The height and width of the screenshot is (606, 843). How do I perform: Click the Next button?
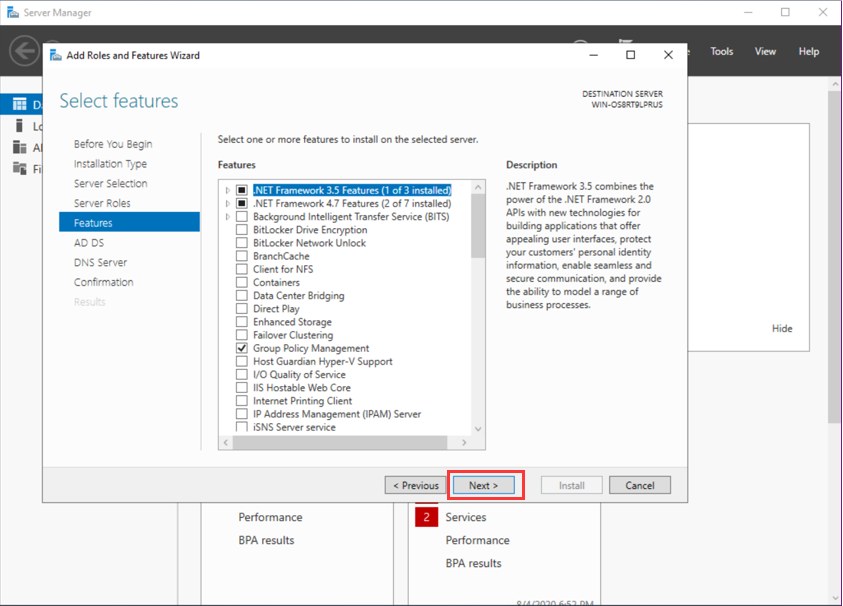click(x=483, y=486)
